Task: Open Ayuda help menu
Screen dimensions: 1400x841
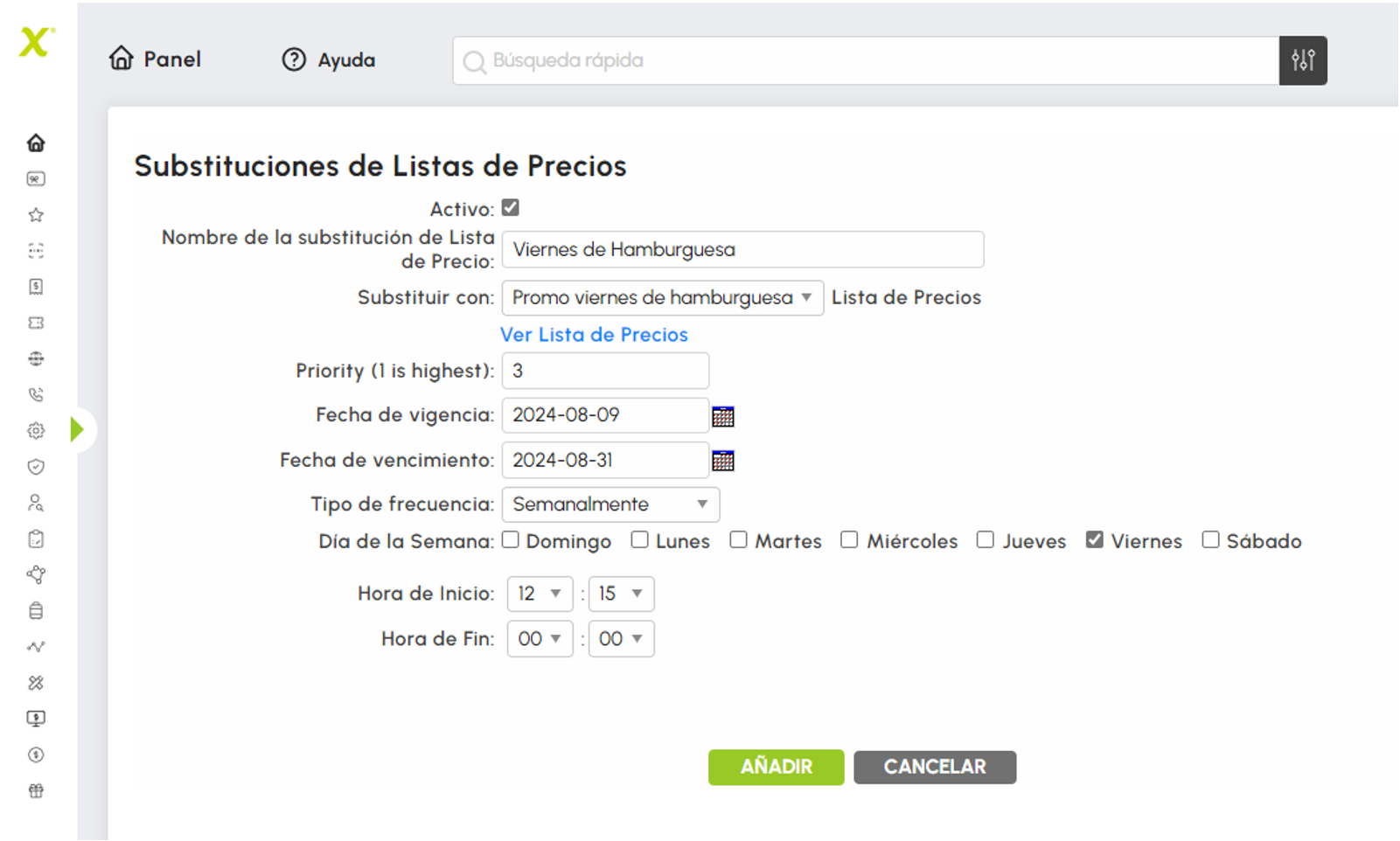Action: click(329, 59)
